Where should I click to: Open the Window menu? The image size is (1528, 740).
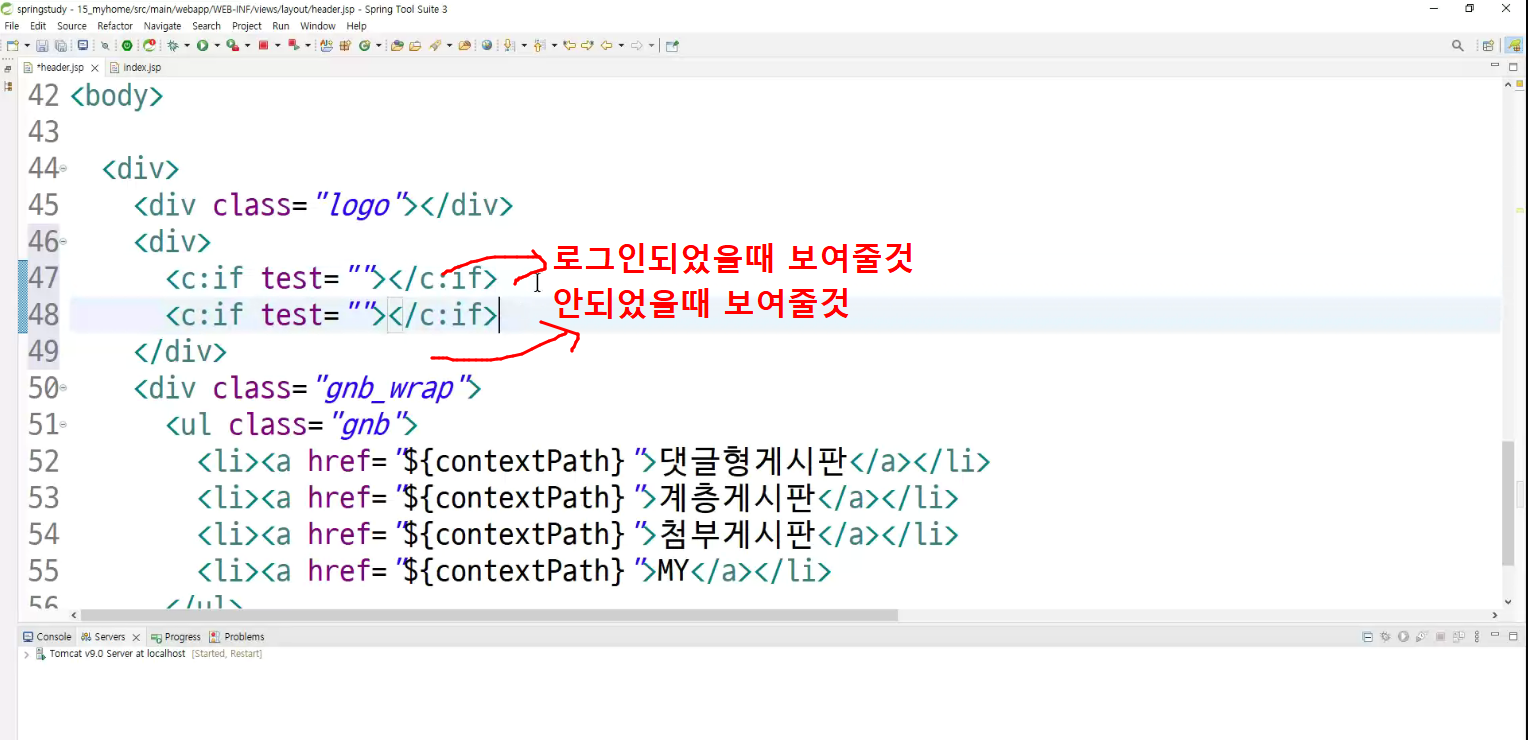click(x=318, y=26)
